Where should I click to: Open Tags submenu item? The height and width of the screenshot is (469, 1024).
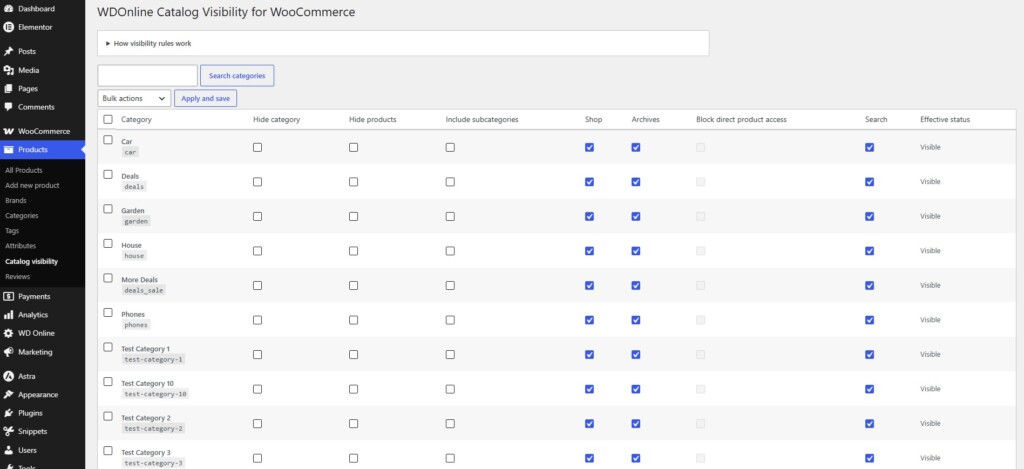click(x=12, y=231)
